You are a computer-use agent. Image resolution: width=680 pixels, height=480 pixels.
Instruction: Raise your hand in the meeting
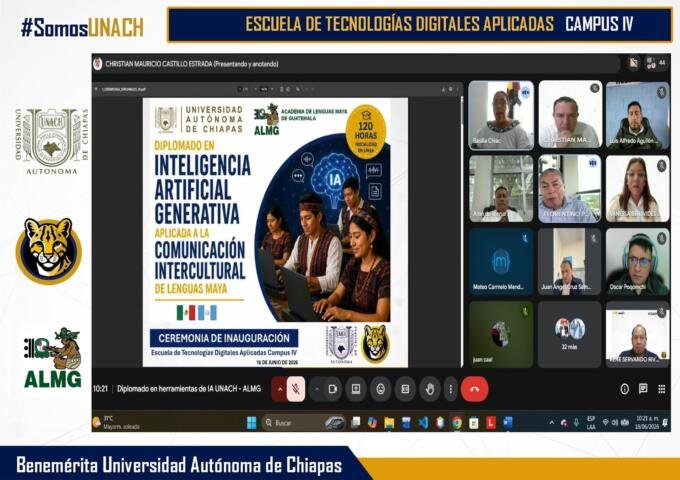pos(430,389)
